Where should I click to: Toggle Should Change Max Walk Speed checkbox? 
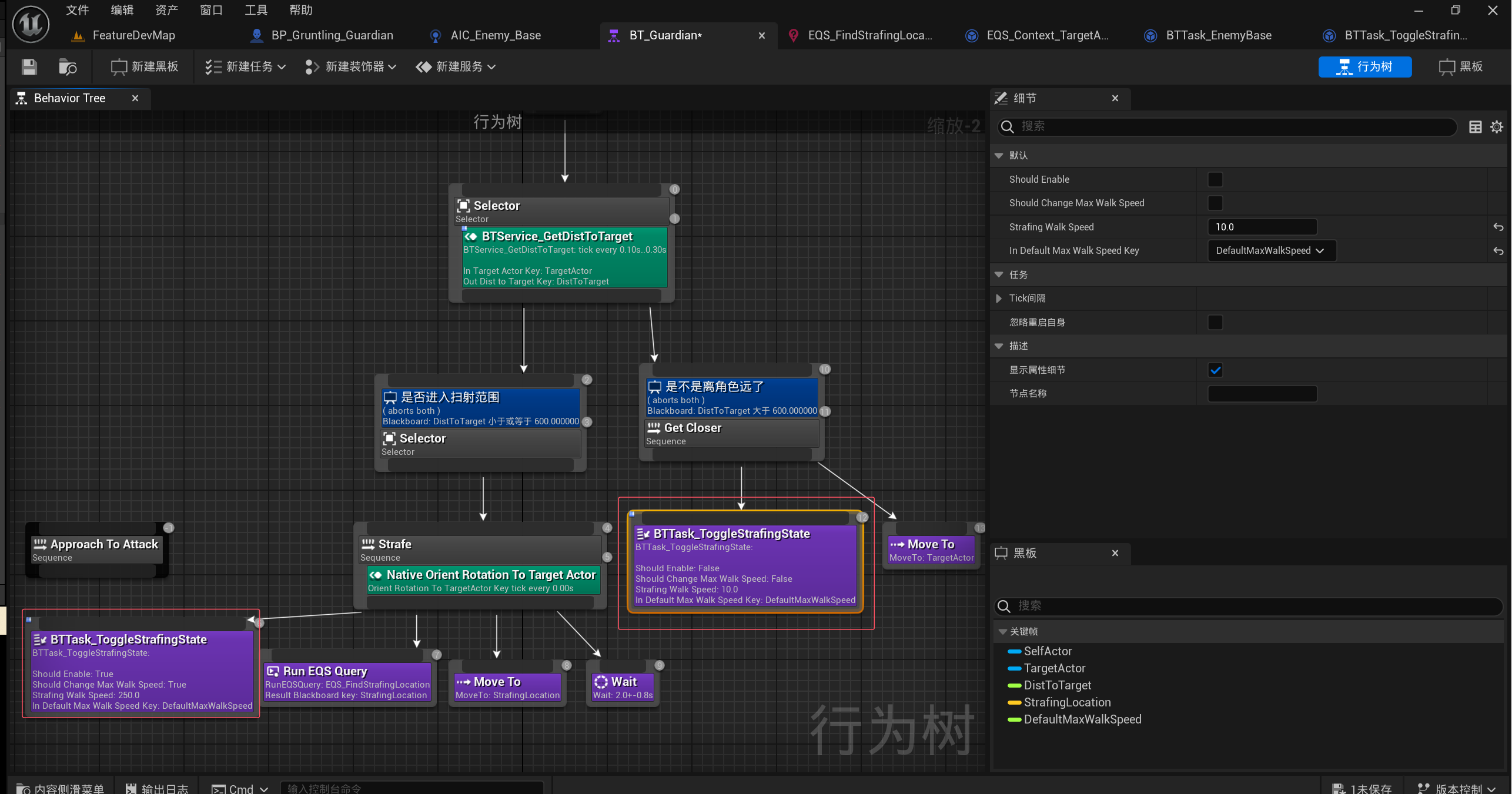1215,203
